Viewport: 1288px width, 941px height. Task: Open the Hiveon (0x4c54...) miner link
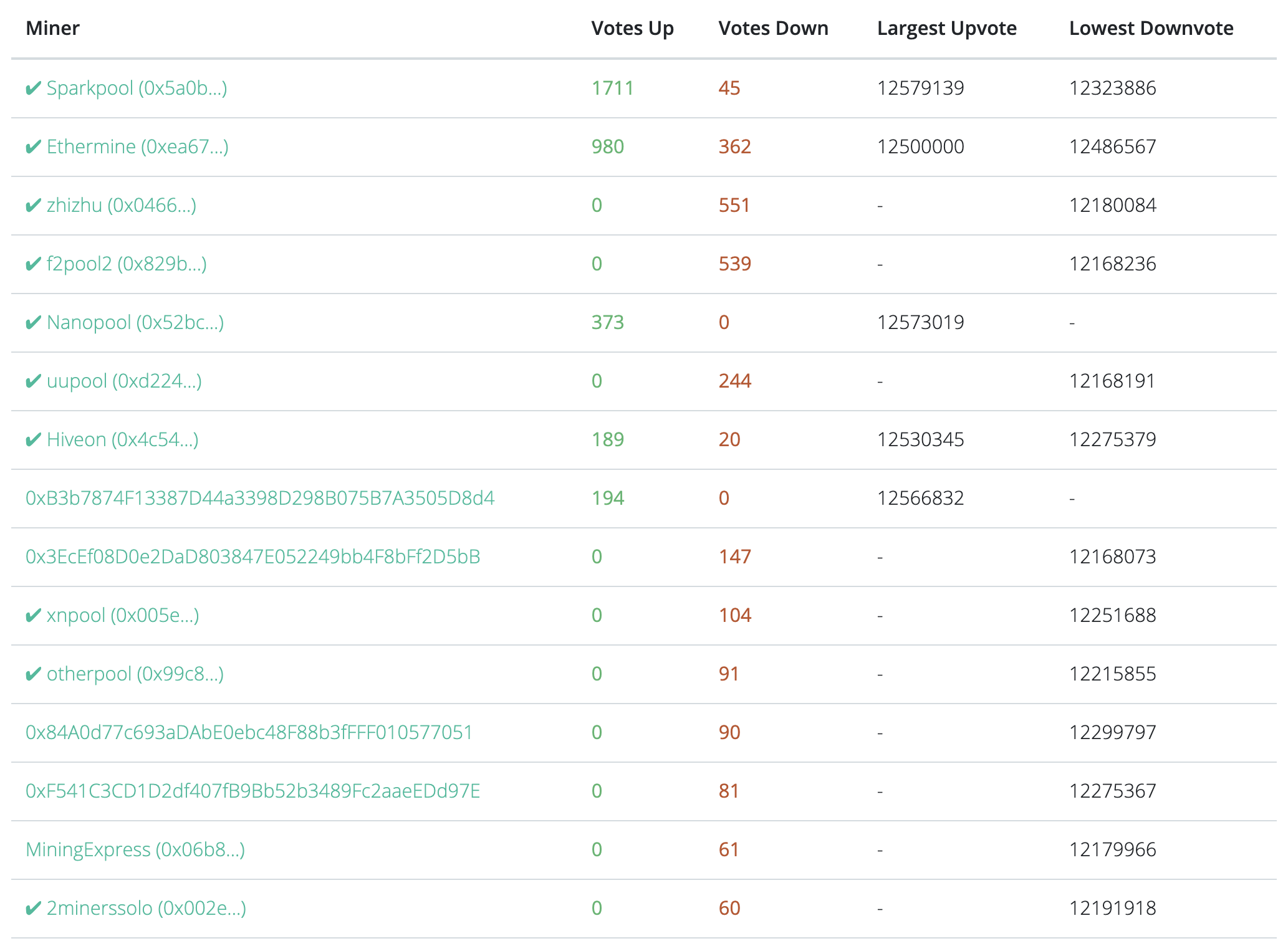123,440
